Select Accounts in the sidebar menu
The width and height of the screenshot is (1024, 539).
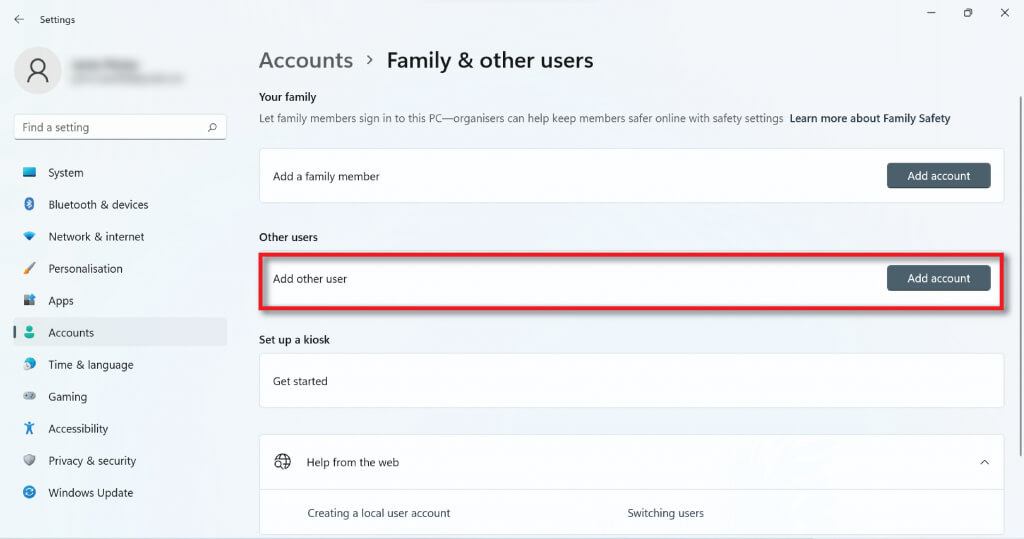tap(71, 333)
